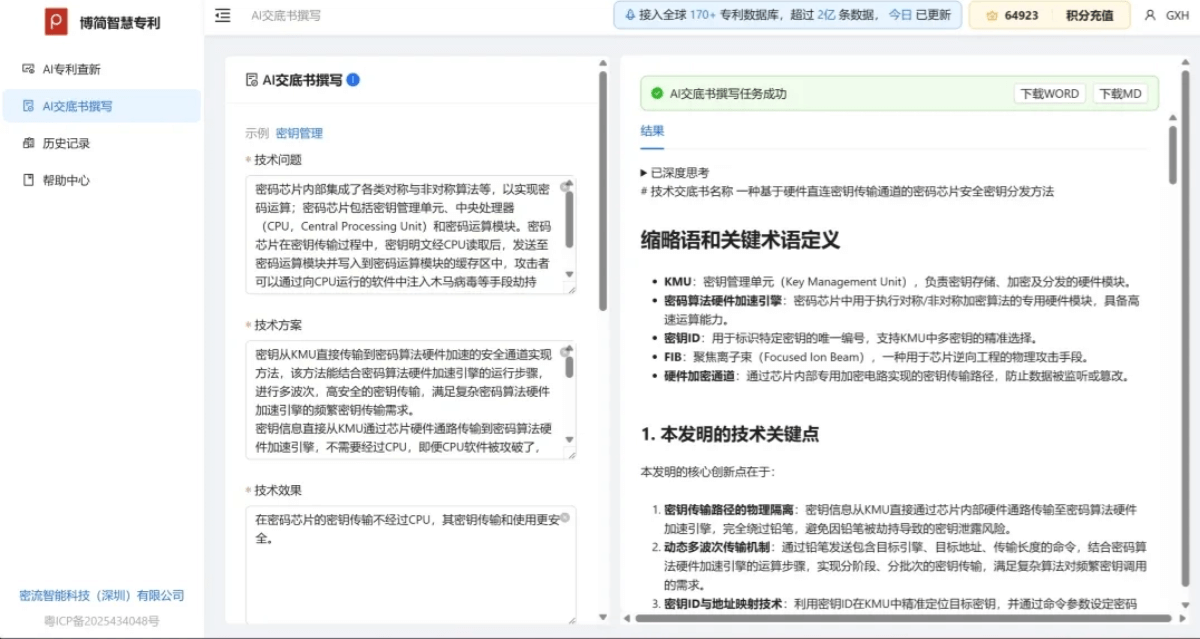Click the green success checkmark icon
Viewport: 1200px width, 639px height.
(657, 93)
